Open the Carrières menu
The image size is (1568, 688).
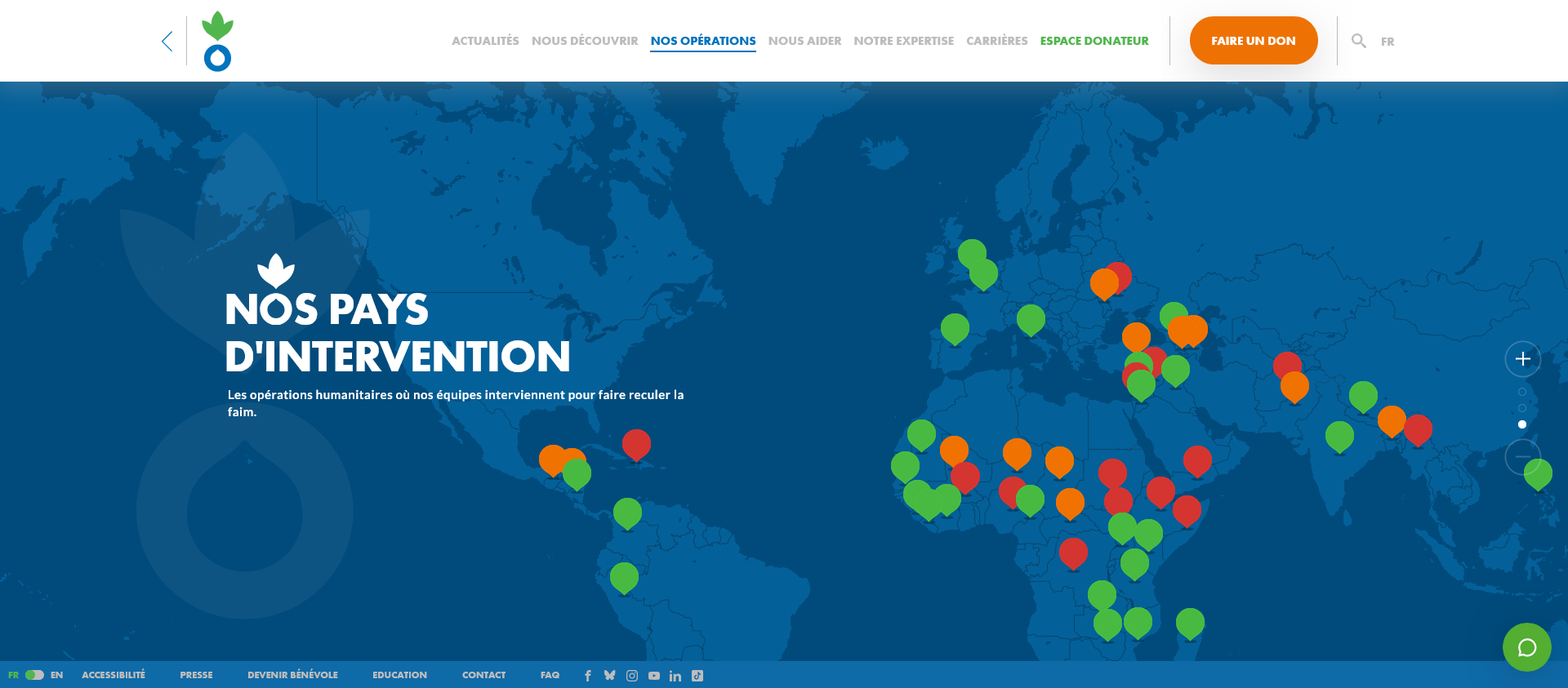996,41
